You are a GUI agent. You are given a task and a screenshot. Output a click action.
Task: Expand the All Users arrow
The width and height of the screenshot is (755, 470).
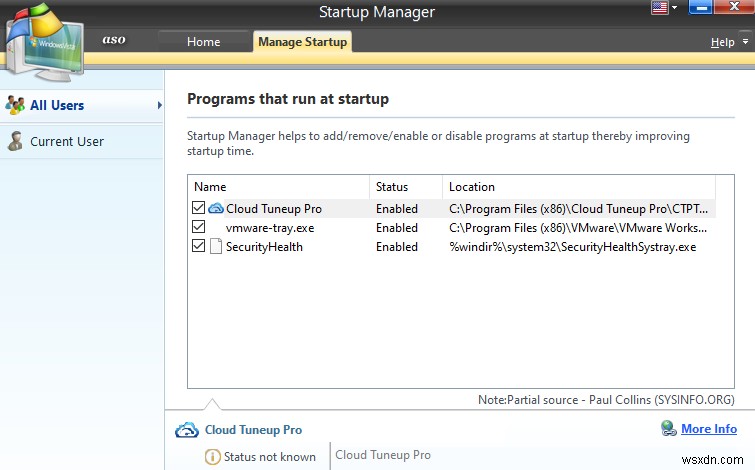pyautogui.click(x=158, y=105)
